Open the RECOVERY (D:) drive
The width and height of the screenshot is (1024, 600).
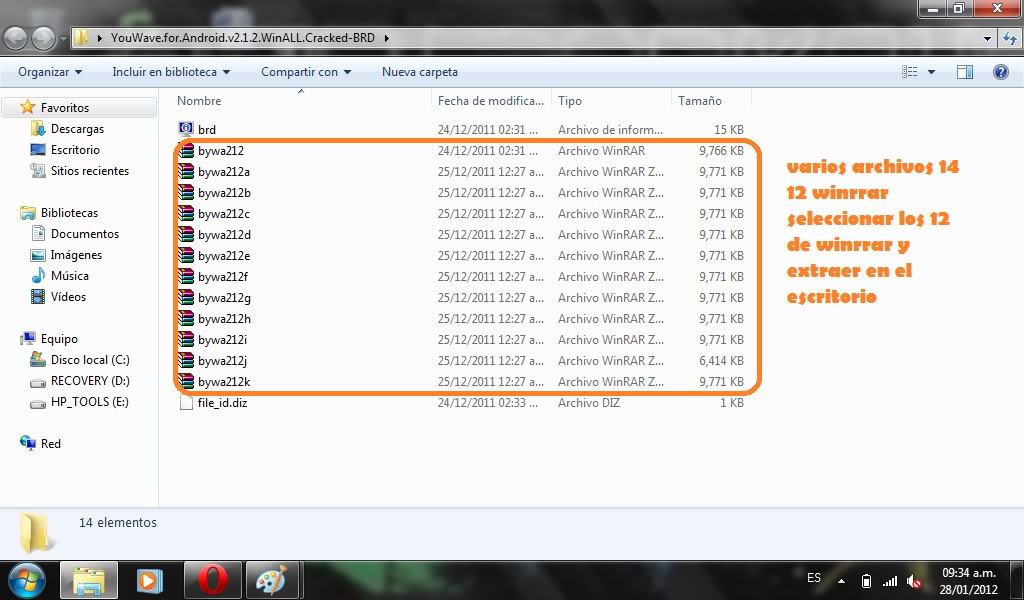pos(90,381)
